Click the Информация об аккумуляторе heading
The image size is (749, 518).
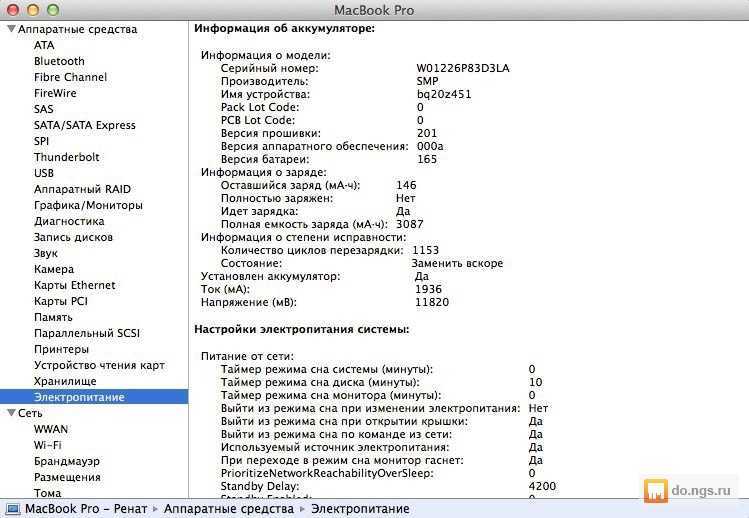pos(284,29)
